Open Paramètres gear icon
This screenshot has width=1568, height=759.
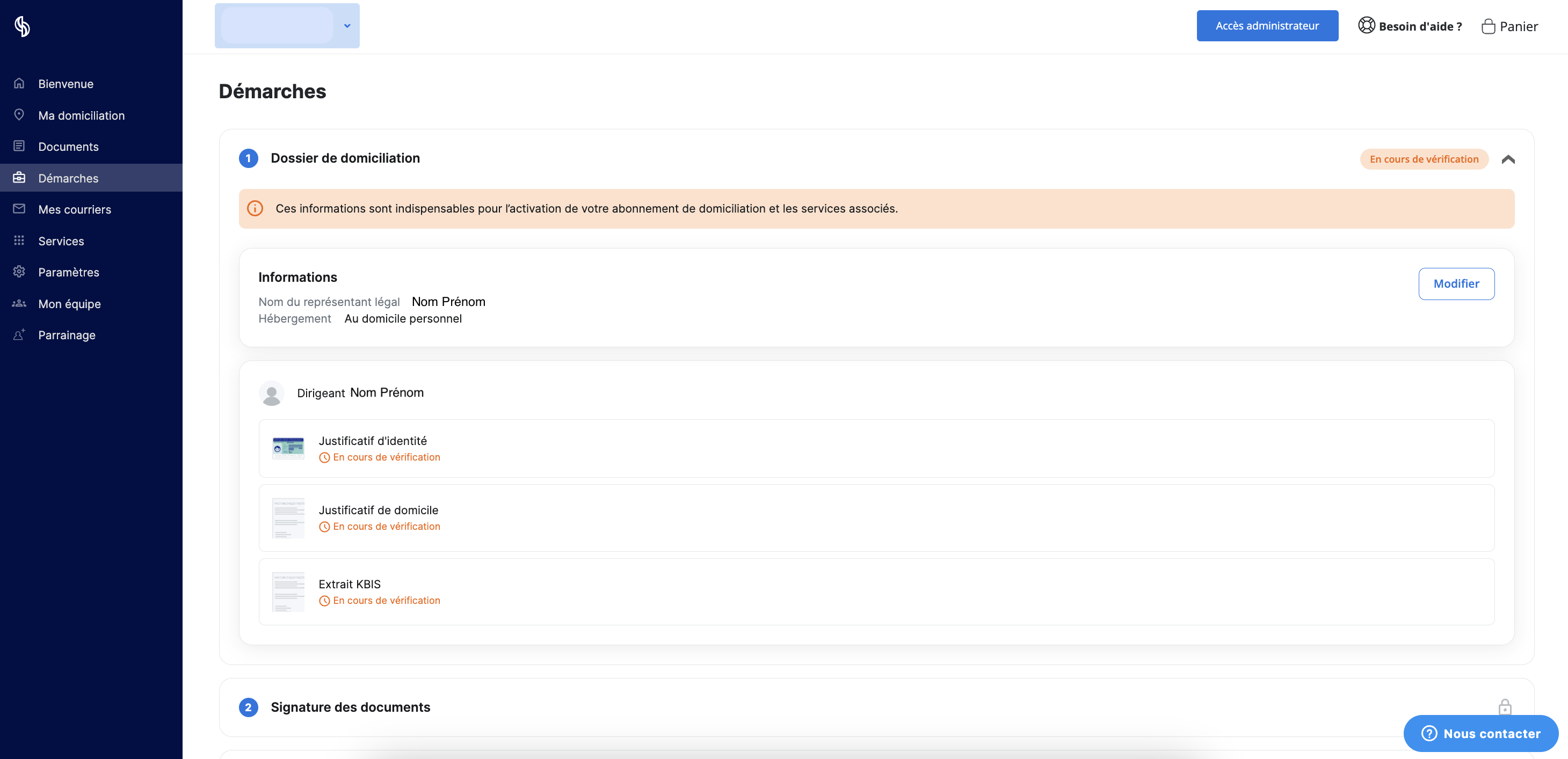(19, 272)
